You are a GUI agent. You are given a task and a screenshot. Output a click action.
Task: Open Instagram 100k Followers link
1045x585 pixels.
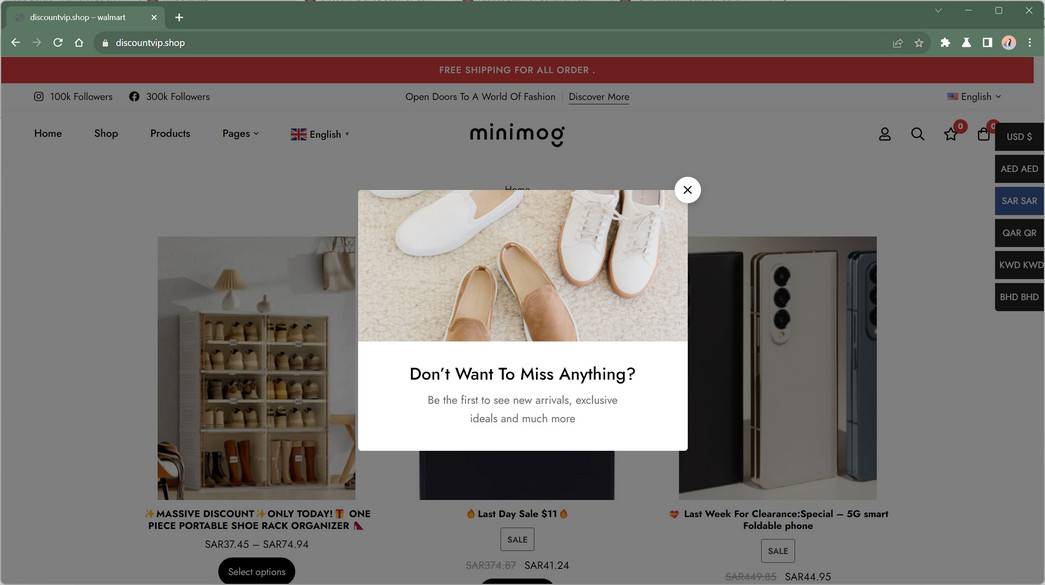point(73,97)
